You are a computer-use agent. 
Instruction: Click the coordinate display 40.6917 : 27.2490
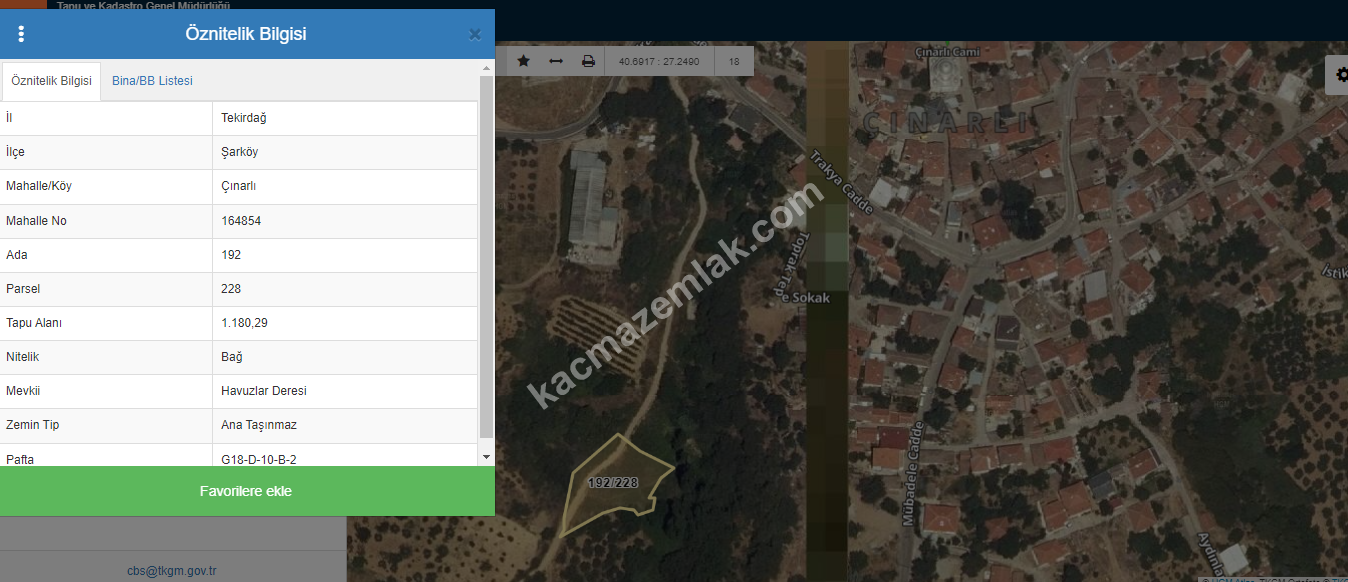tap(659, 62)
